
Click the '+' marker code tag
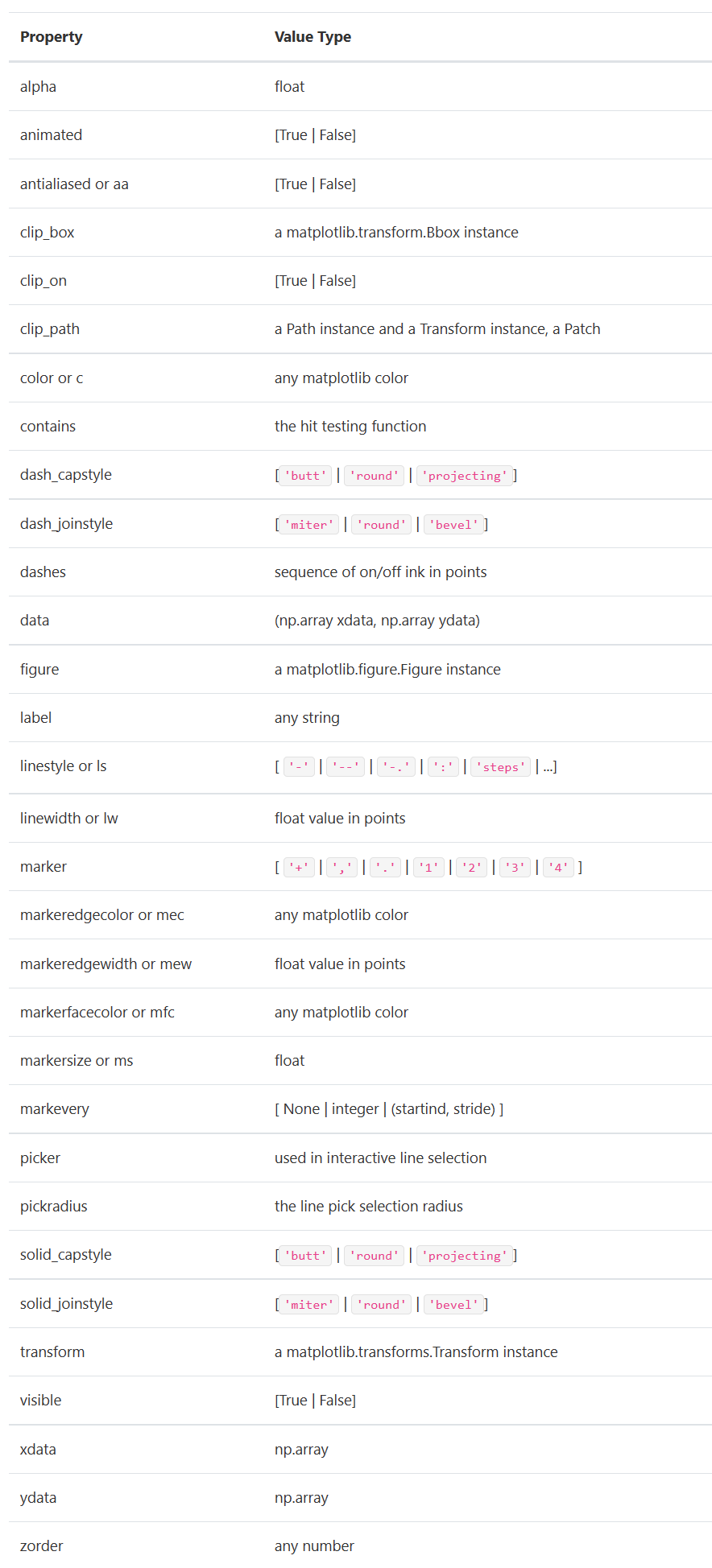point(299,868)
